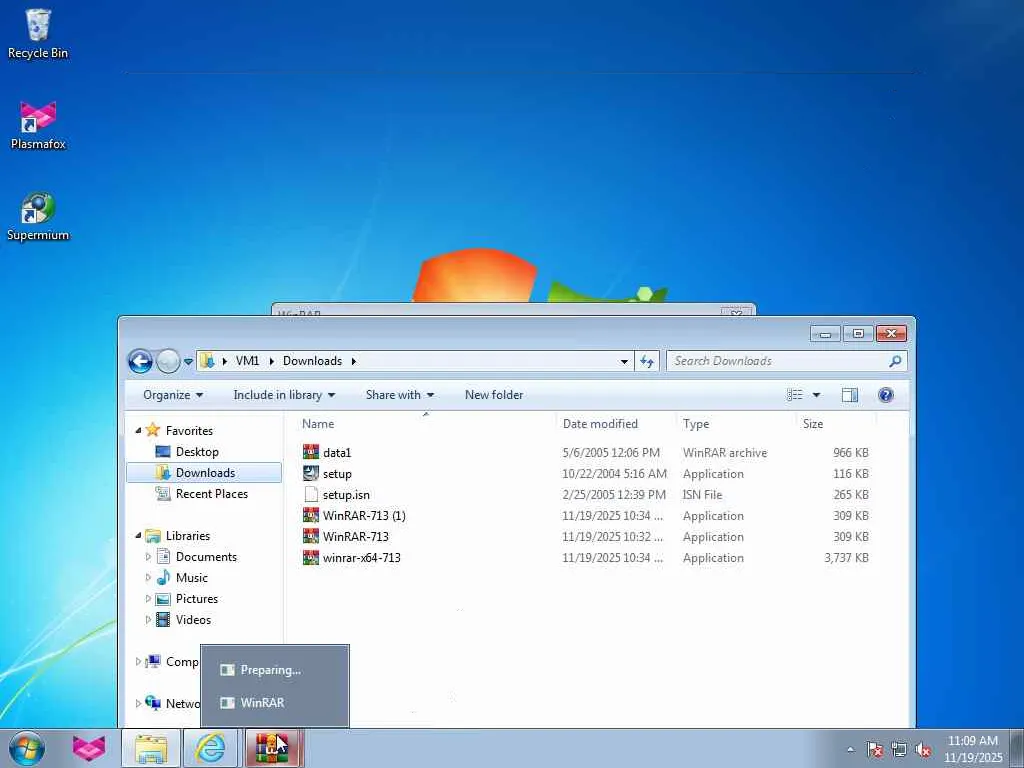
Task: Change the view with the view icon
Action: point(795,395)
